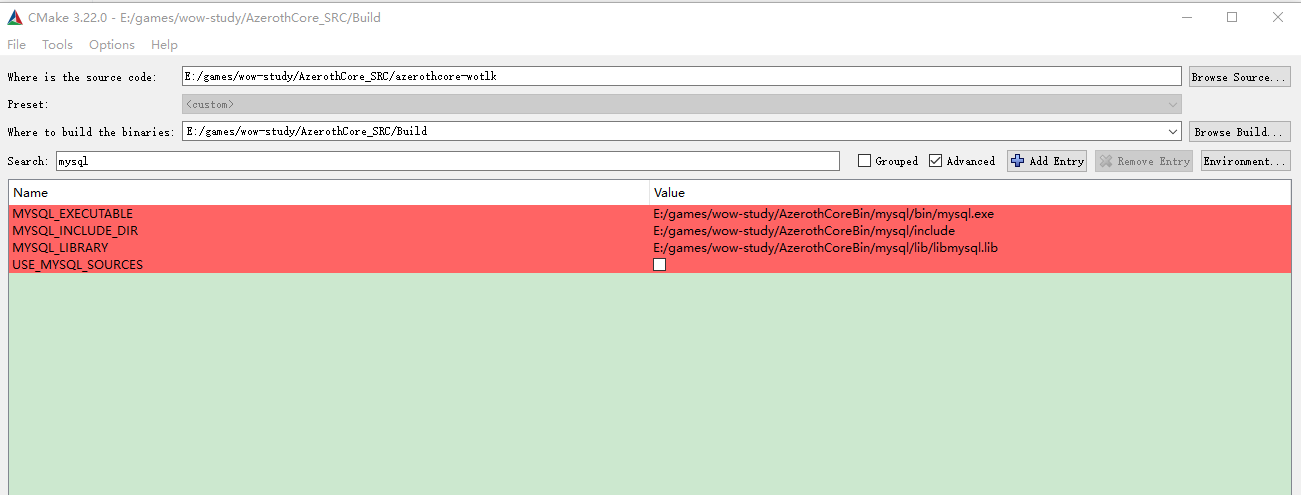
Task: Open the File menu
Action: 17,44
